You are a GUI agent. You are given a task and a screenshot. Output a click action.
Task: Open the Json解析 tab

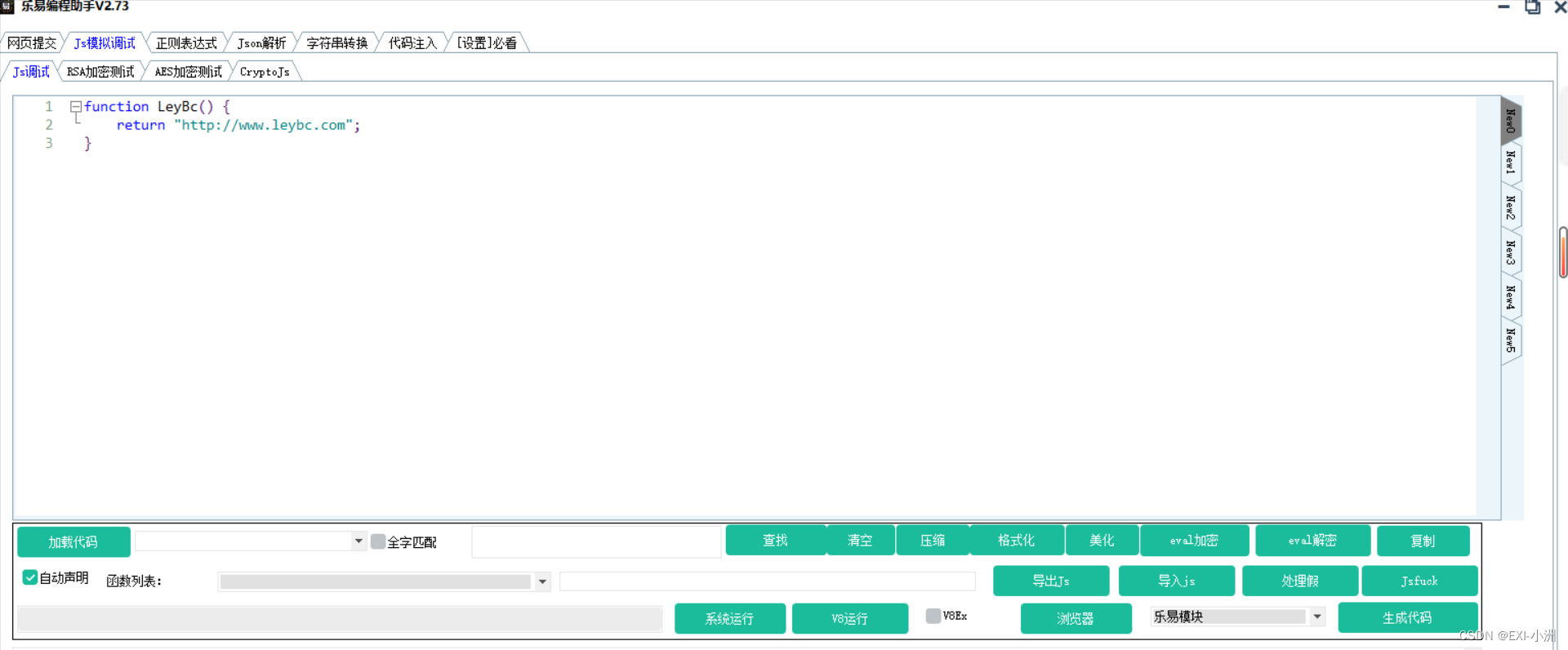tap(261, 42)
